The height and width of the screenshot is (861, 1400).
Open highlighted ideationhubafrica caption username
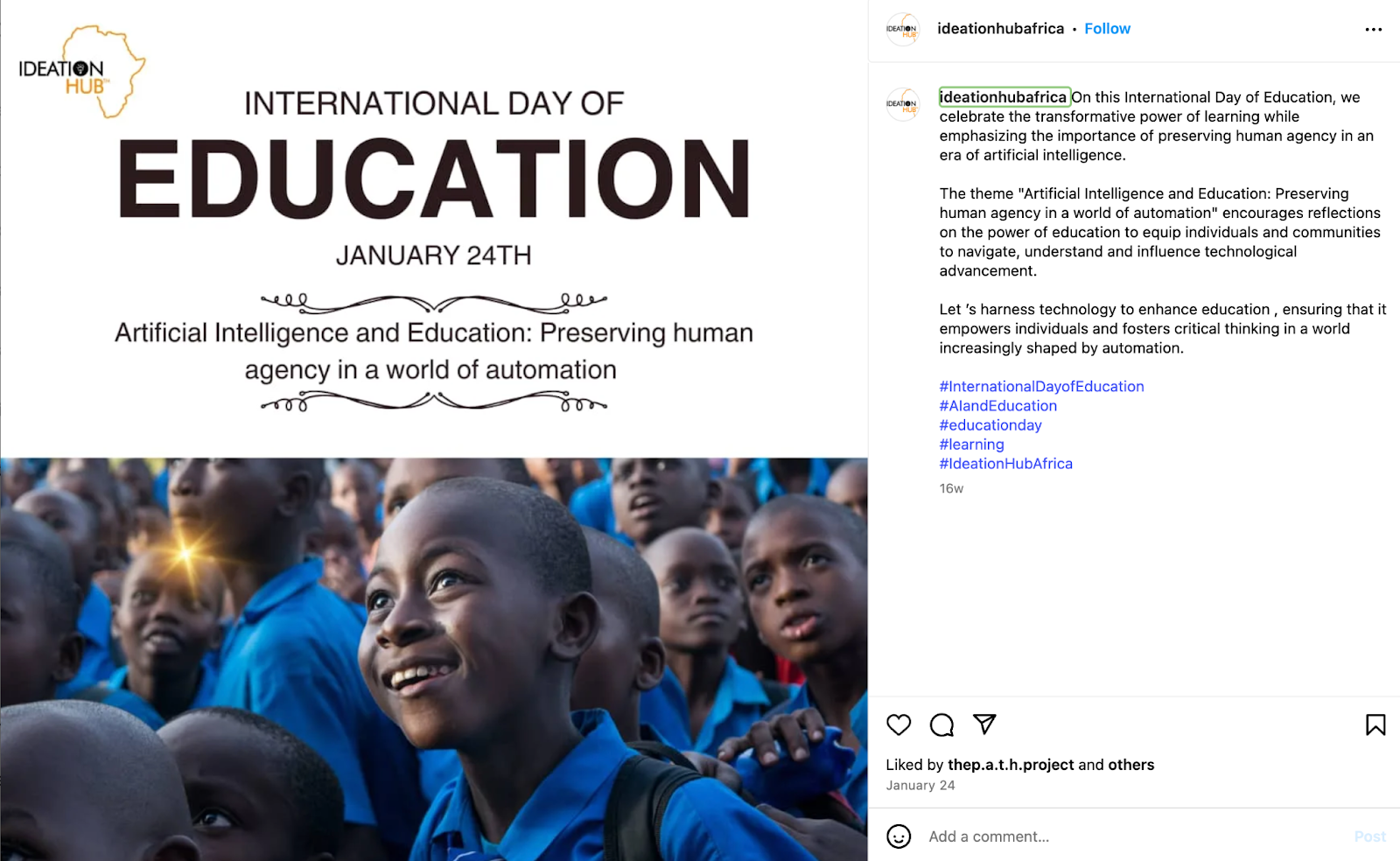[1004, 97]
